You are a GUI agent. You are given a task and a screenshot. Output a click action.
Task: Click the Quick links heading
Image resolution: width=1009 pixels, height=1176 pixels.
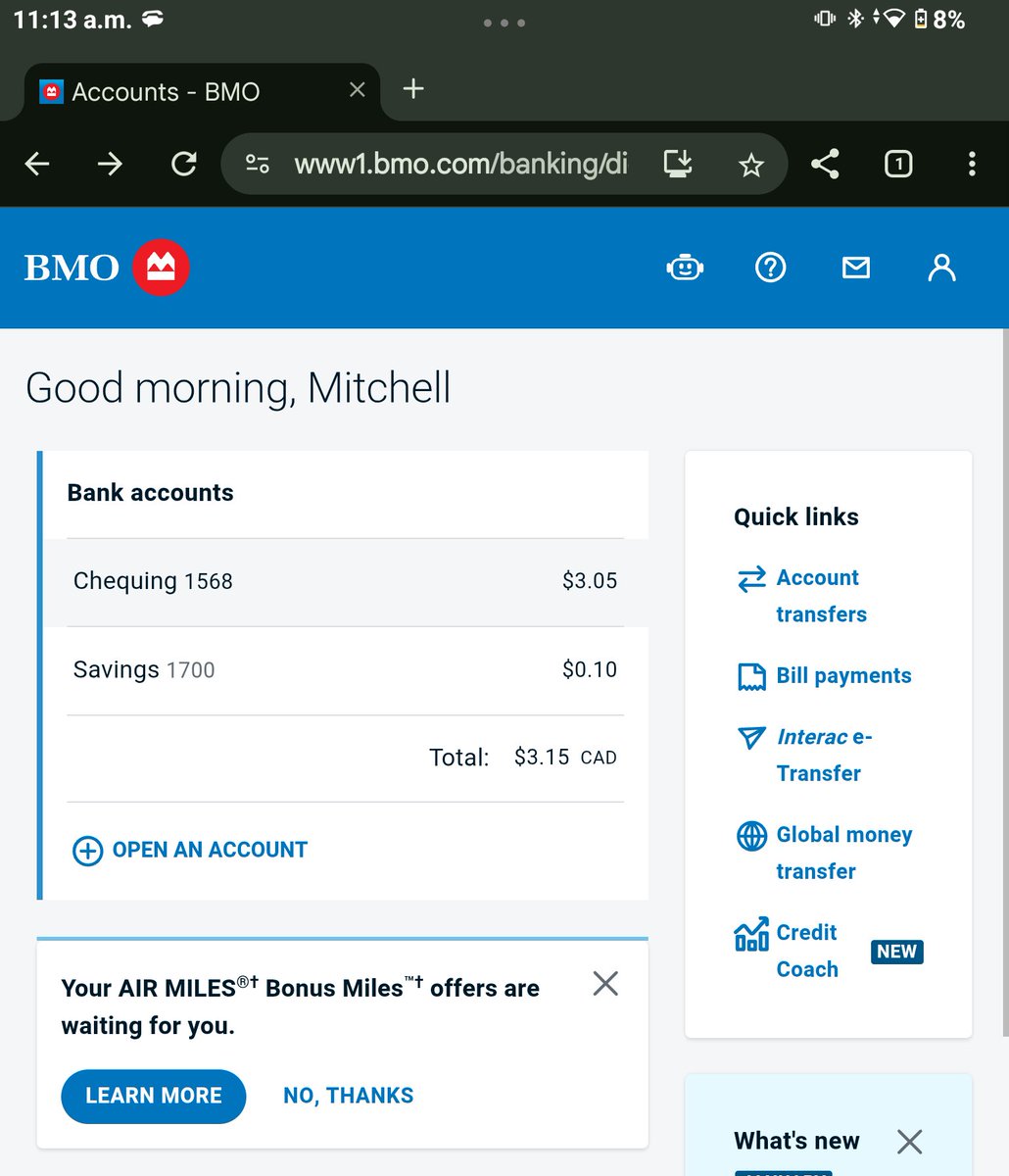tap(796, 517)
